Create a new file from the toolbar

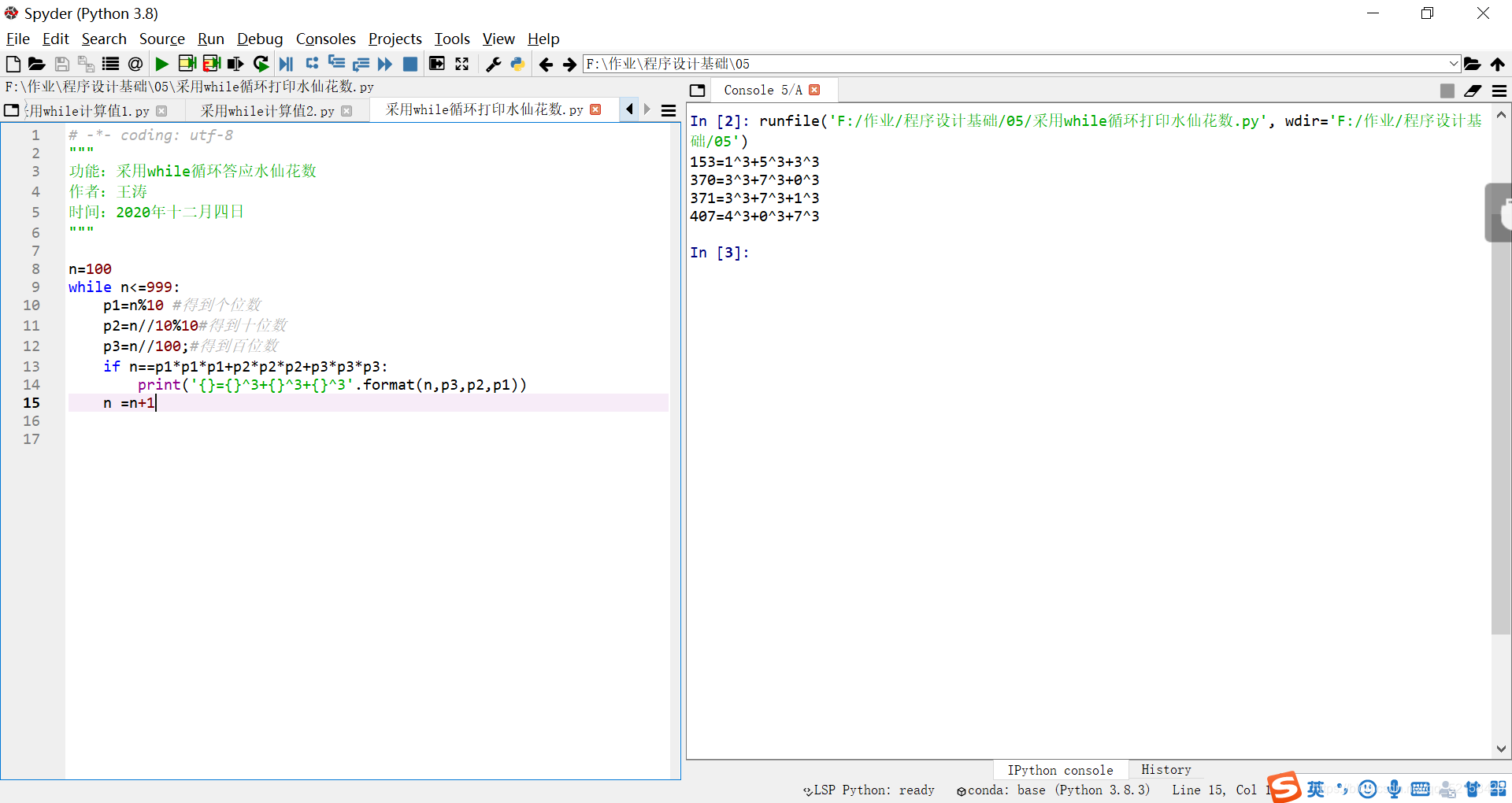click(x=13, y=64)
